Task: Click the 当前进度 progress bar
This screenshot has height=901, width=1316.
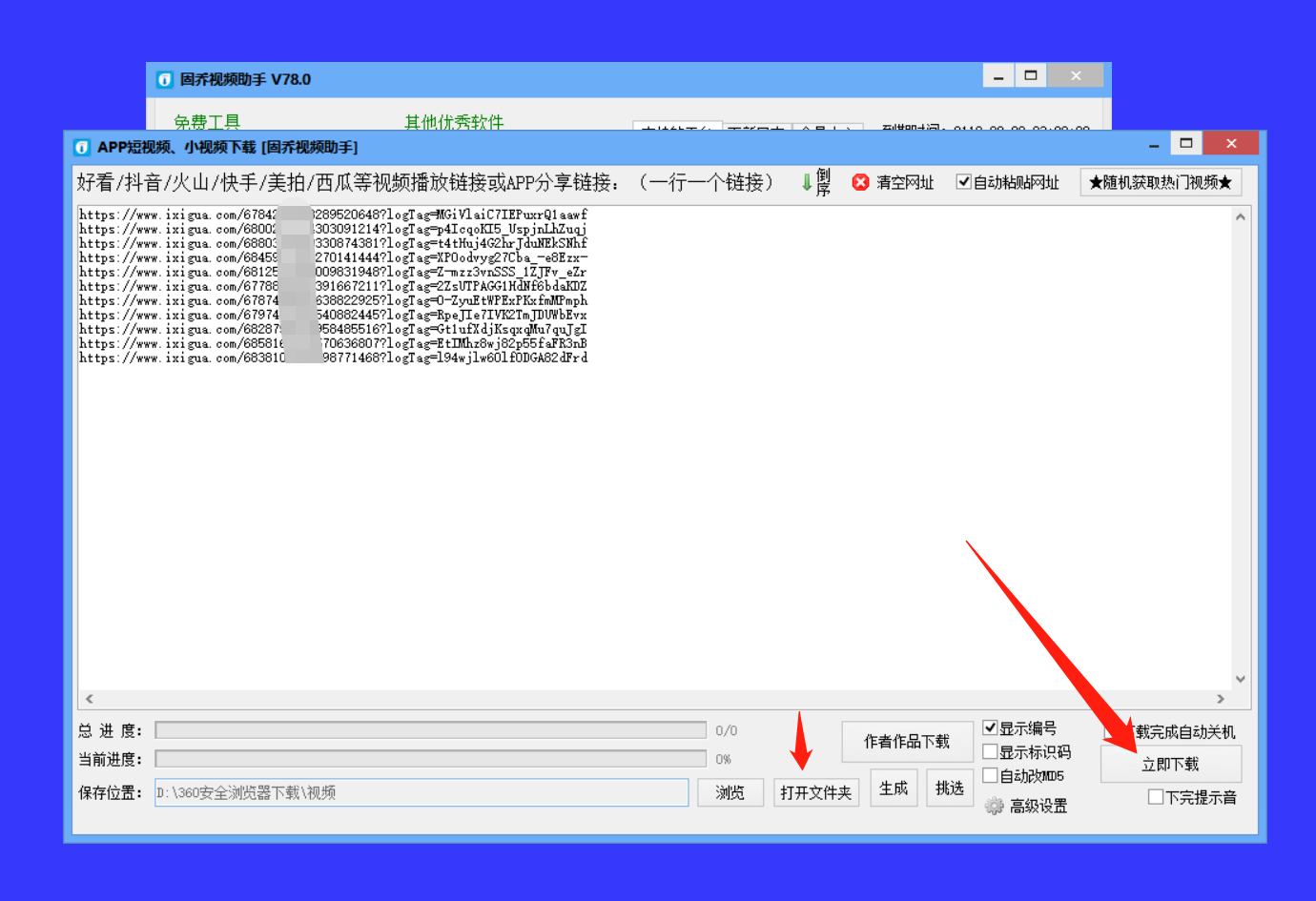Action: point(429,759)
